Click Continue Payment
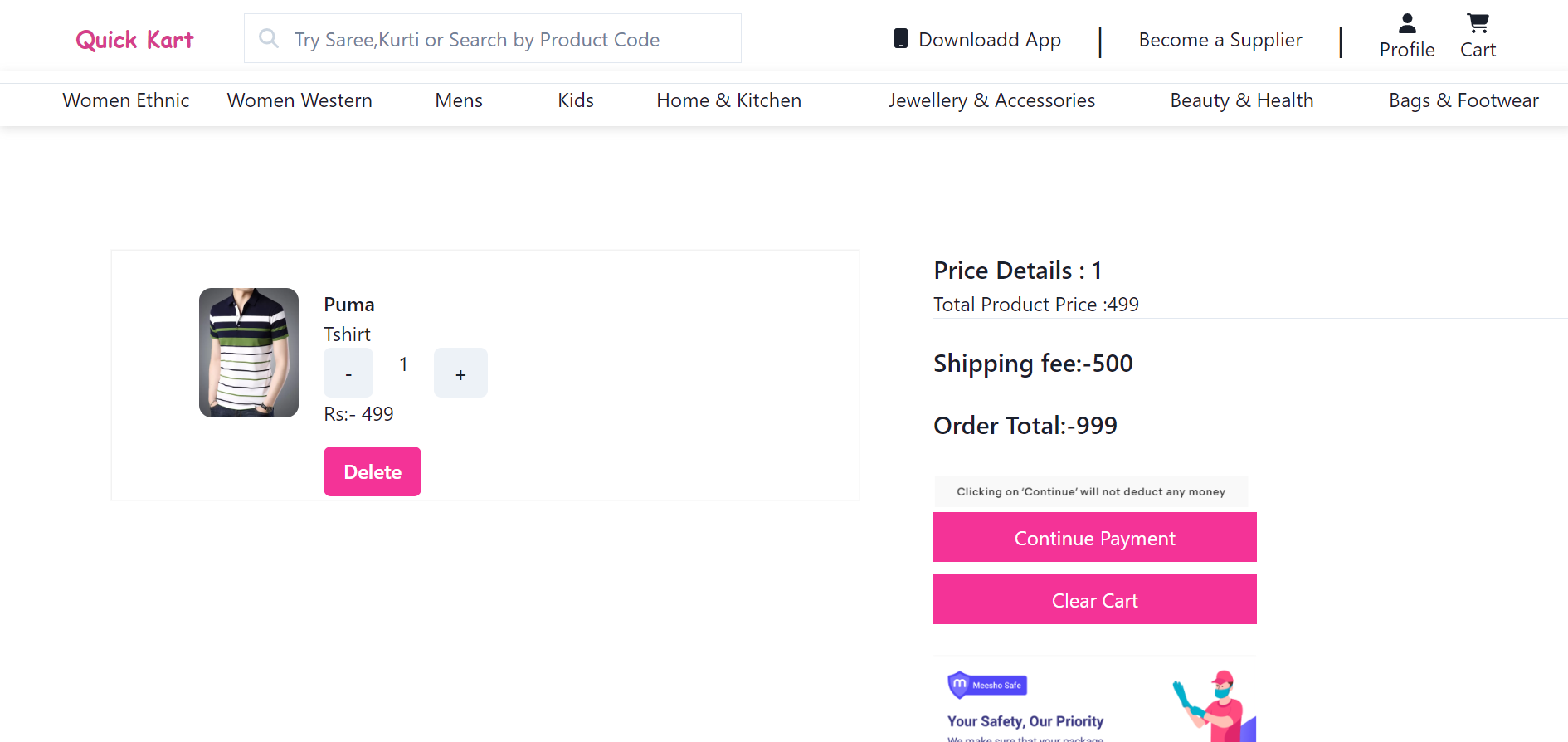 point(1094,538)
